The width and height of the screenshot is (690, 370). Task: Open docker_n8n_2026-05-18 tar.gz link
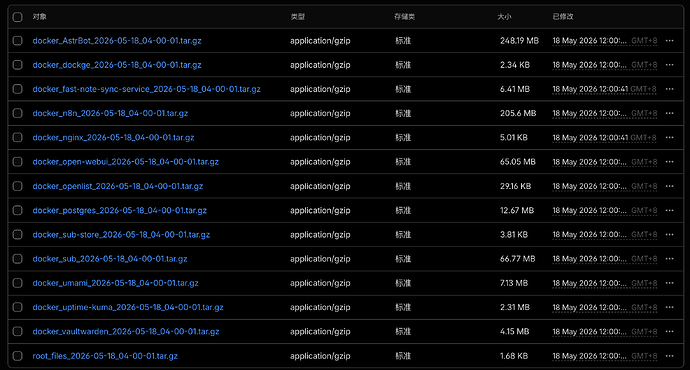pyautogui.click(x=110, y=113)
